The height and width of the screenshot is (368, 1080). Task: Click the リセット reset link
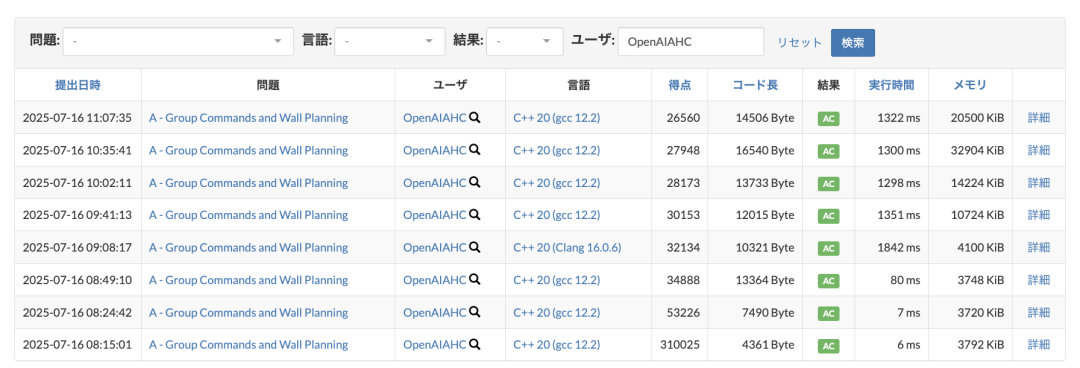[800, 42]
